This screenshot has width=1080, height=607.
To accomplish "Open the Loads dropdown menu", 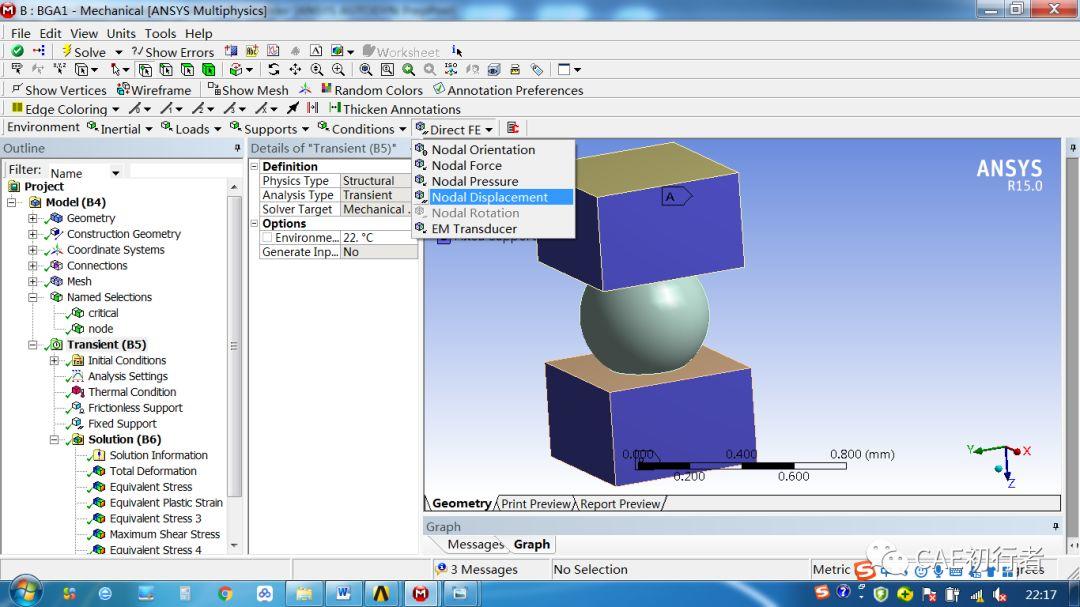I will (x=191, y=129).
